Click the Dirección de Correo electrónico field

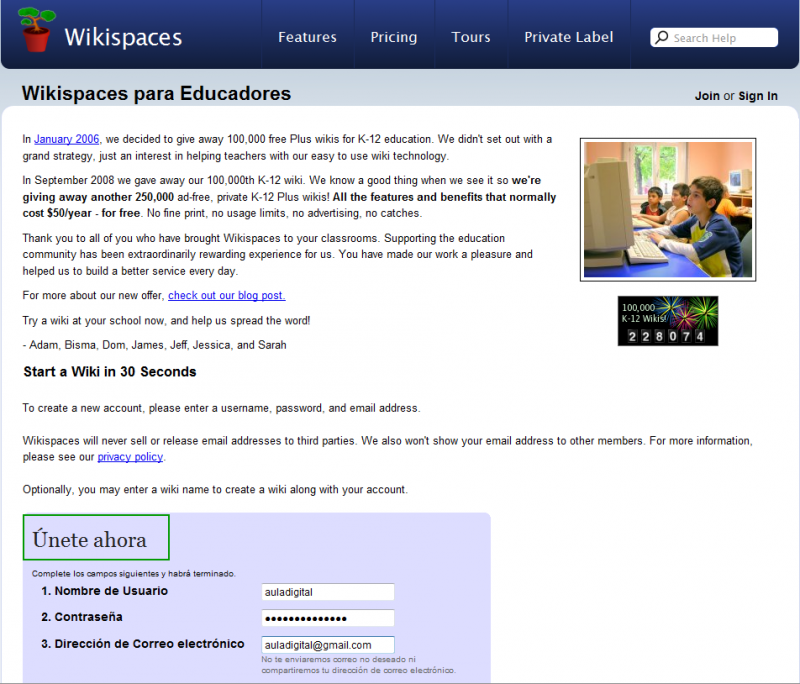point(328,645)
